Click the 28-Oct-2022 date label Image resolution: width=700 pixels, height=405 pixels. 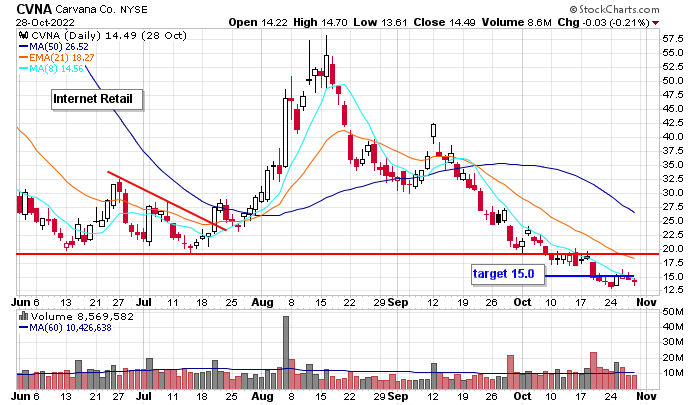(x=45, y=22)
